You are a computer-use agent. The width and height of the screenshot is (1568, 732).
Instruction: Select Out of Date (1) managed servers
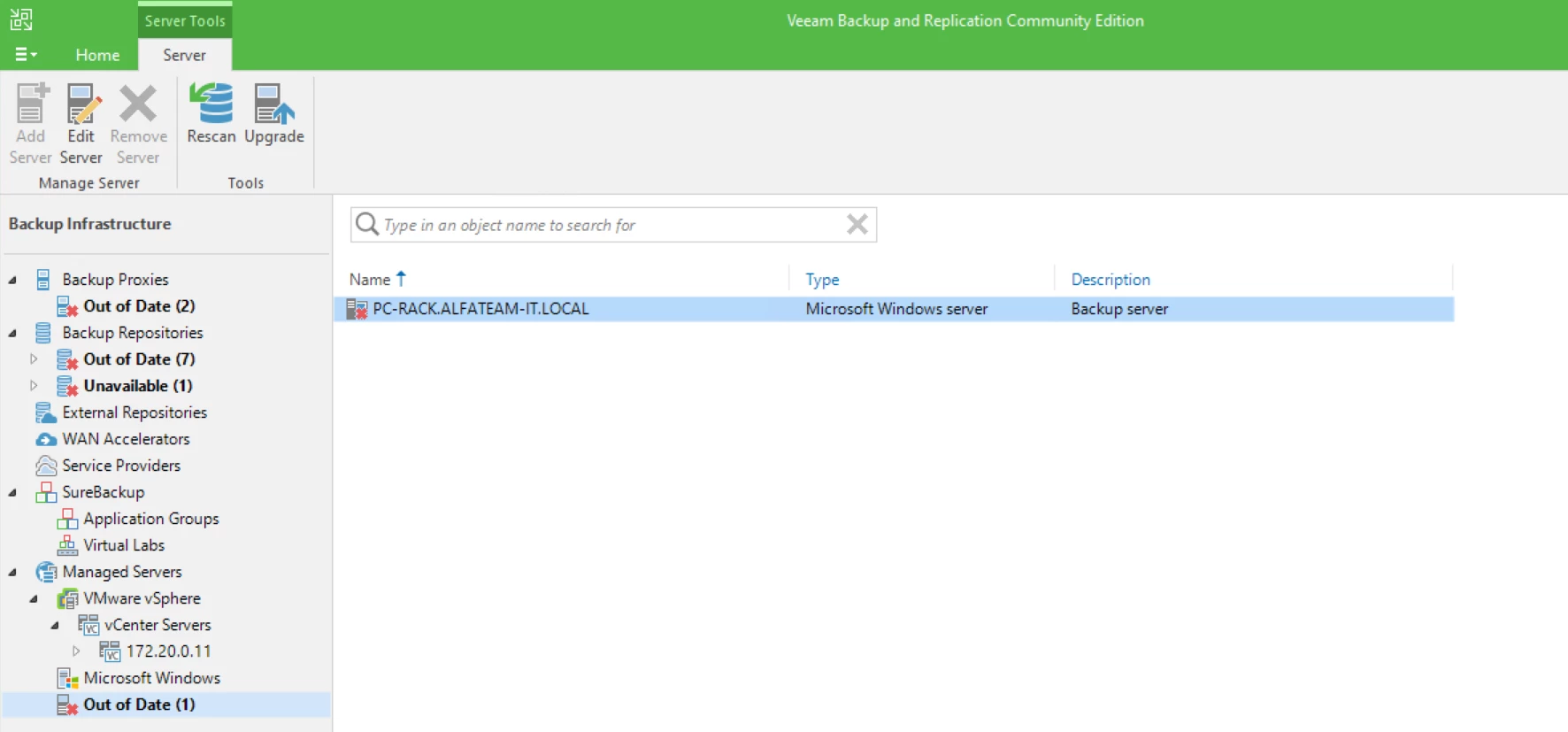[139, 705]
